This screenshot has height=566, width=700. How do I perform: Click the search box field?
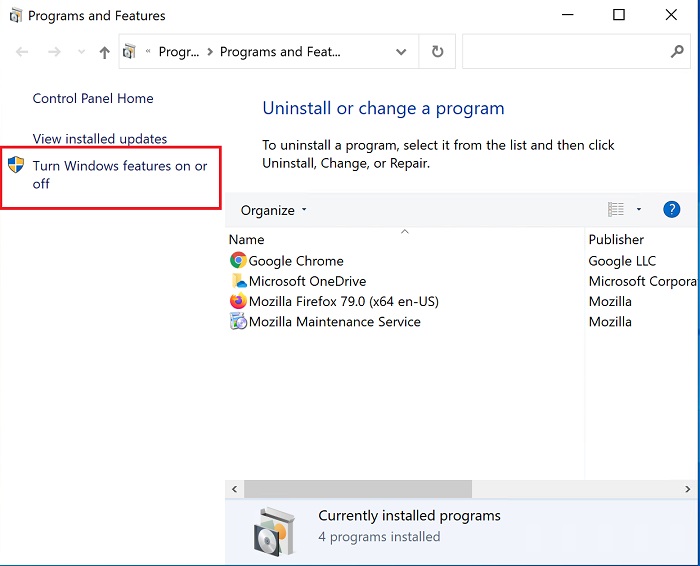click(565, 52)
